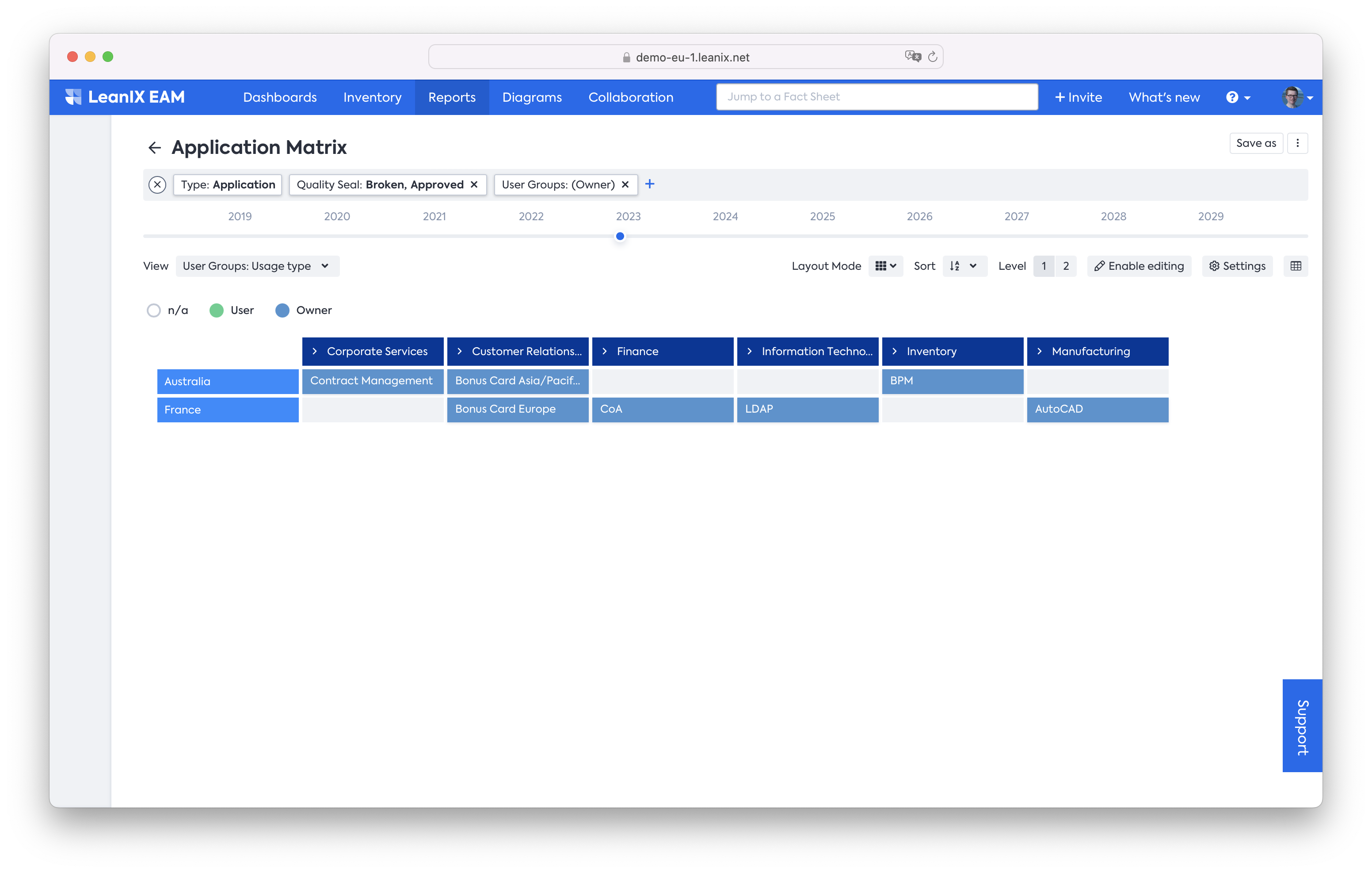Click the timeline slider handle
The image size is (1372, 873).
(620, 236)
